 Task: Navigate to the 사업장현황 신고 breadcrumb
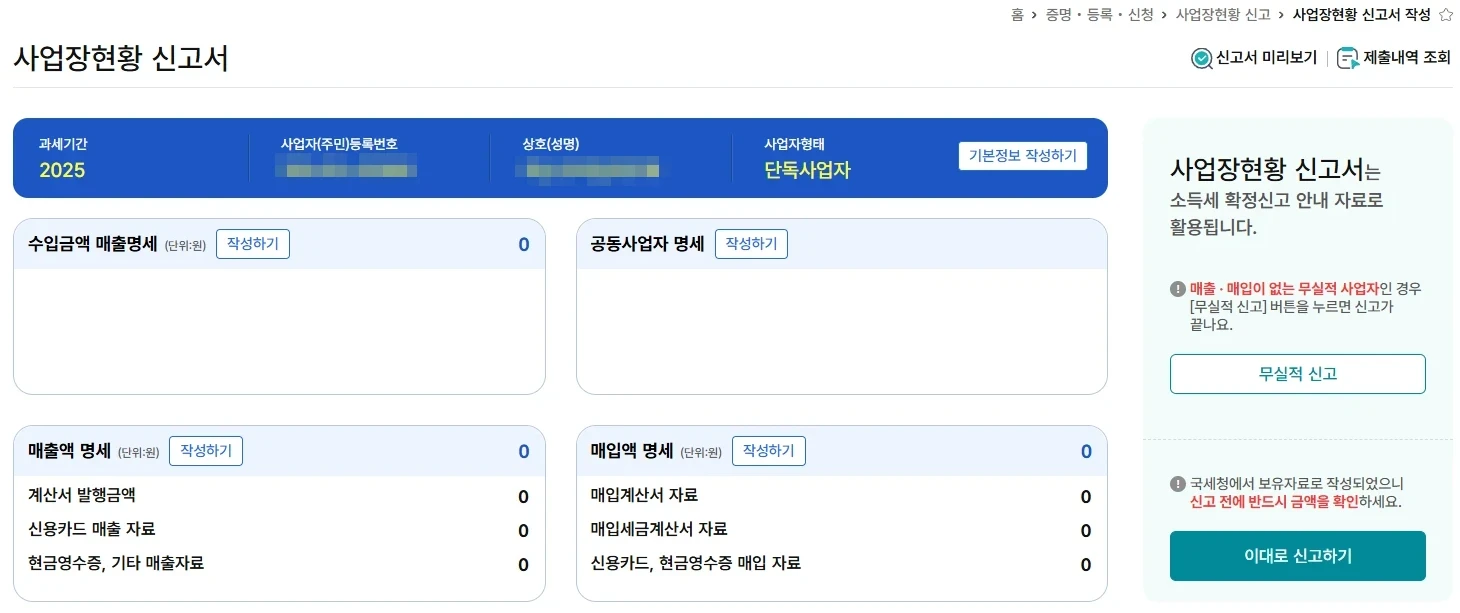1222,15
